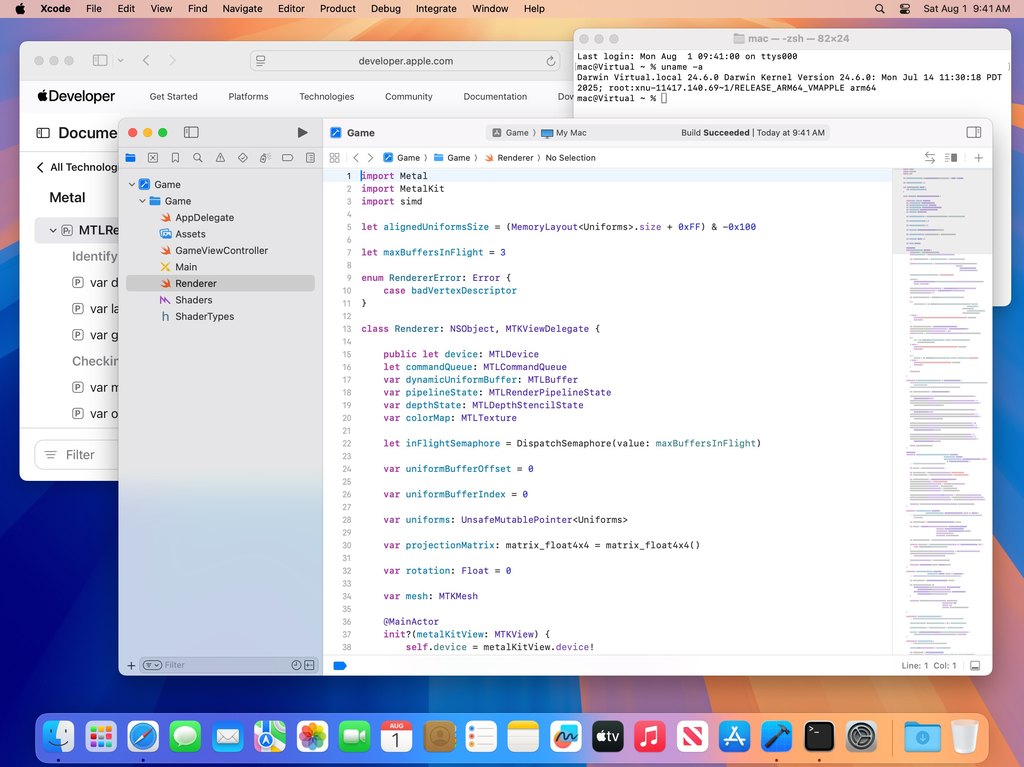Screen dimensions: 1024x767
Task: Collapse the MTLRe protocol in Safari sidebar
Action: tap(53, 230)
